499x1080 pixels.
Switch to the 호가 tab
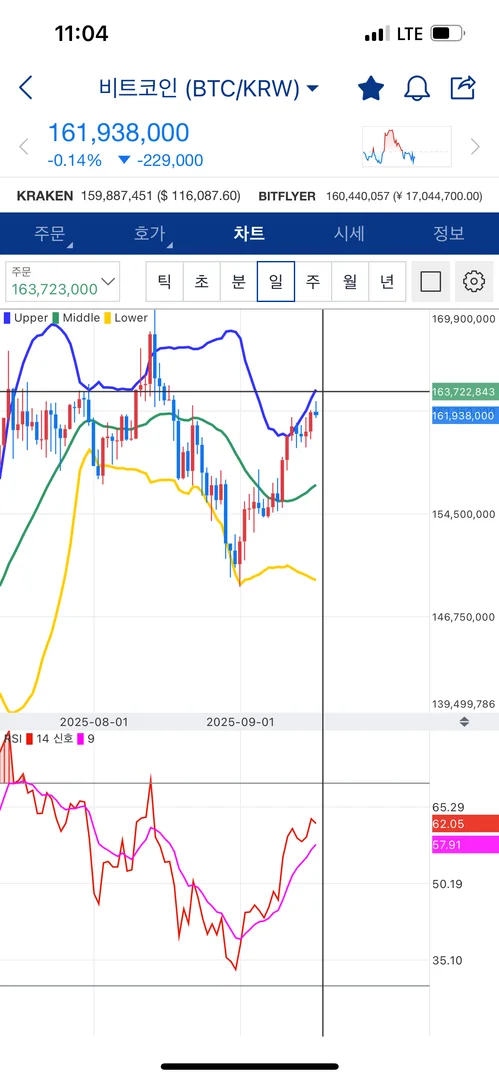[150, 233]
